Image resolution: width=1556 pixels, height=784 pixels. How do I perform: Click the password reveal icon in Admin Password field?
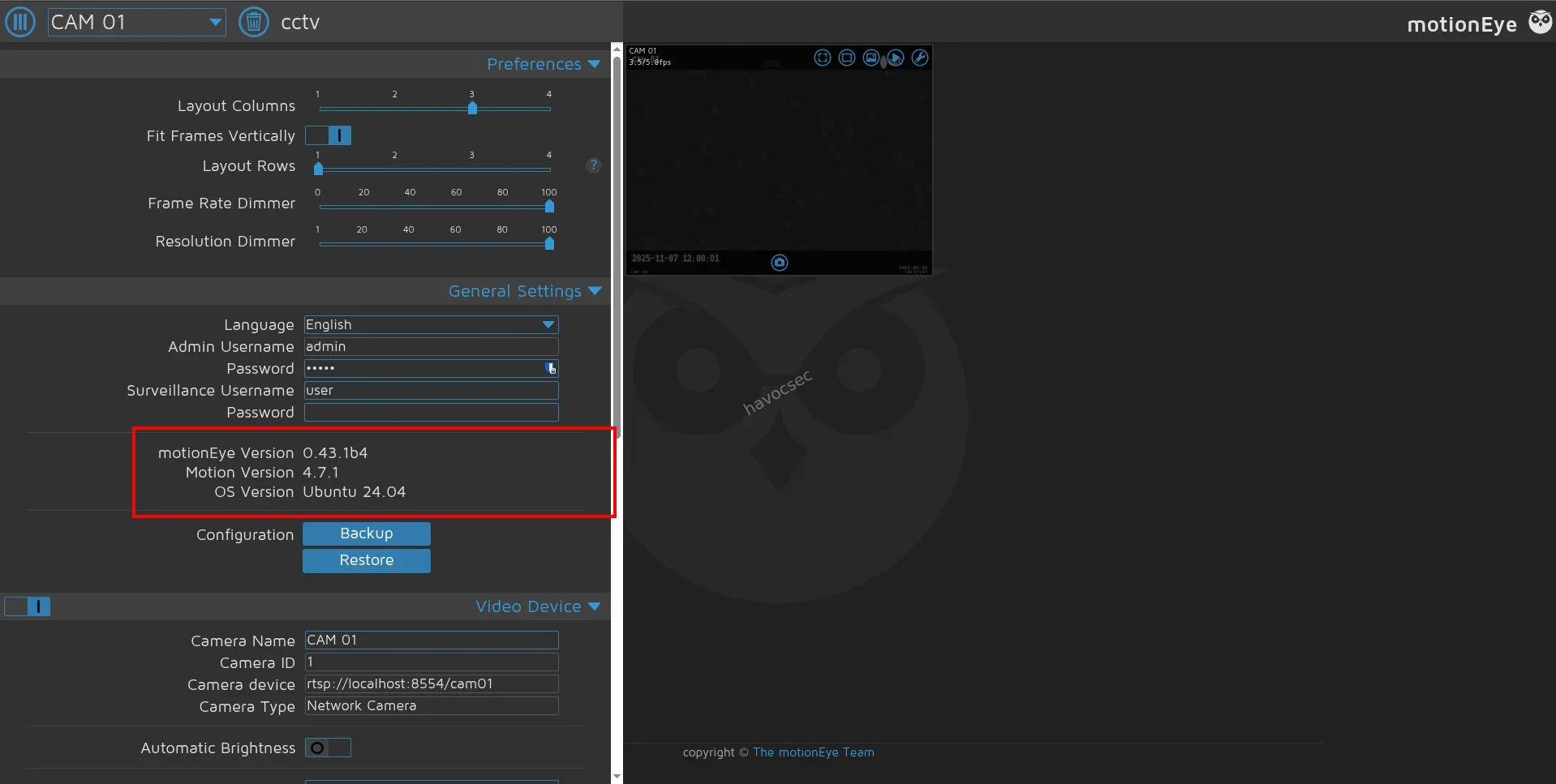(551, 369)
